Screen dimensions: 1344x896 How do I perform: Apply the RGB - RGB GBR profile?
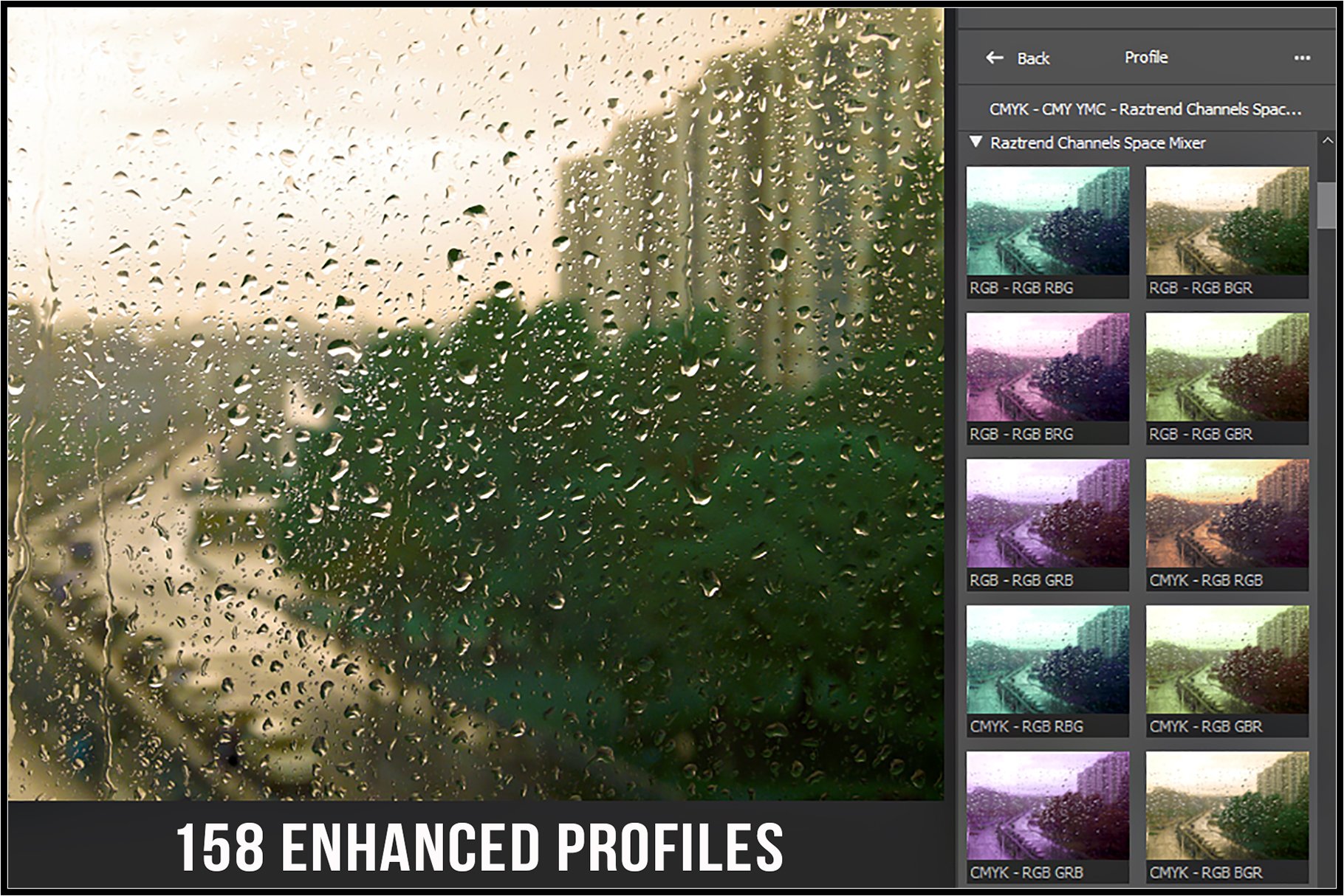1227,378
